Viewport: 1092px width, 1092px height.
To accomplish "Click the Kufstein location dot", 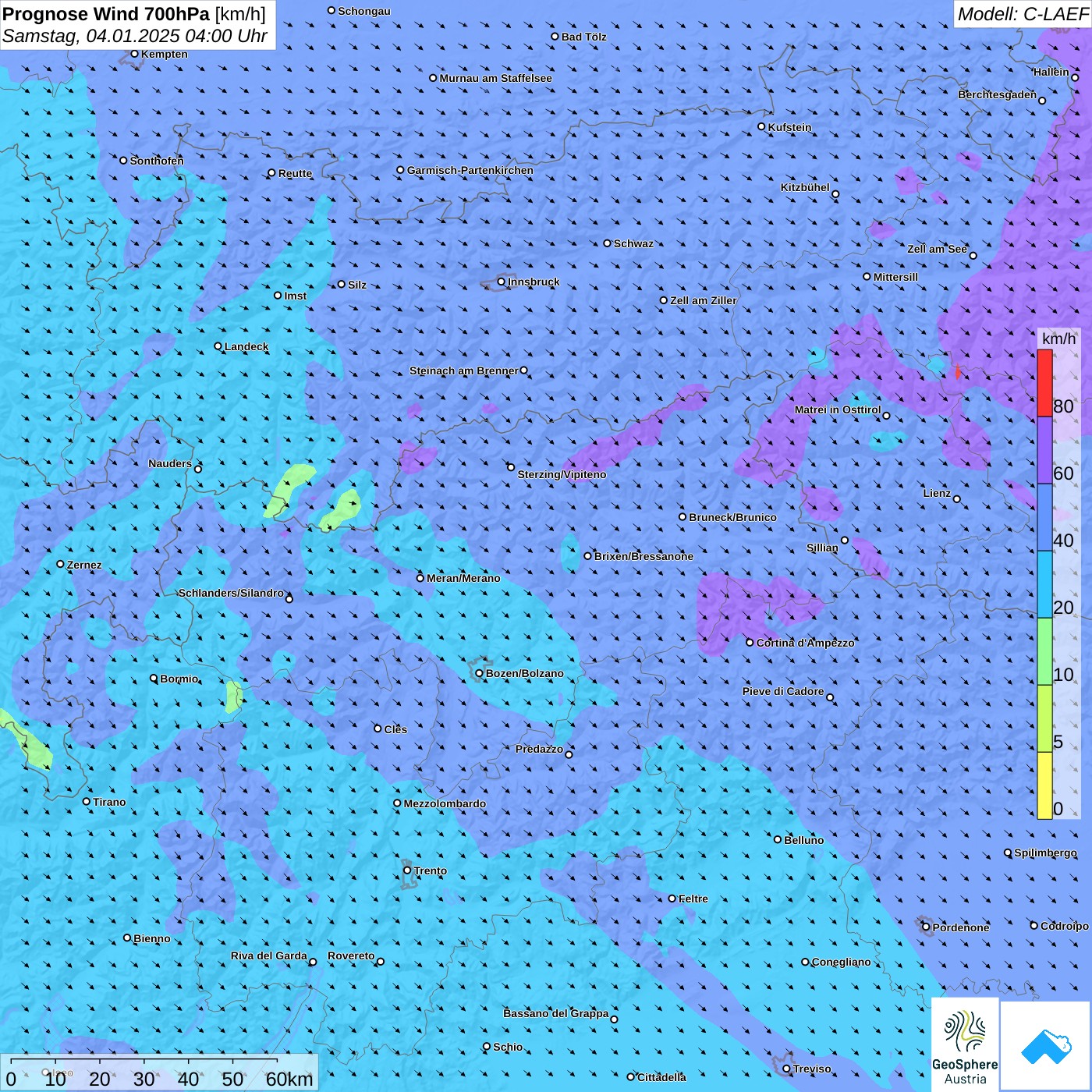I will (x=761, y=126).
